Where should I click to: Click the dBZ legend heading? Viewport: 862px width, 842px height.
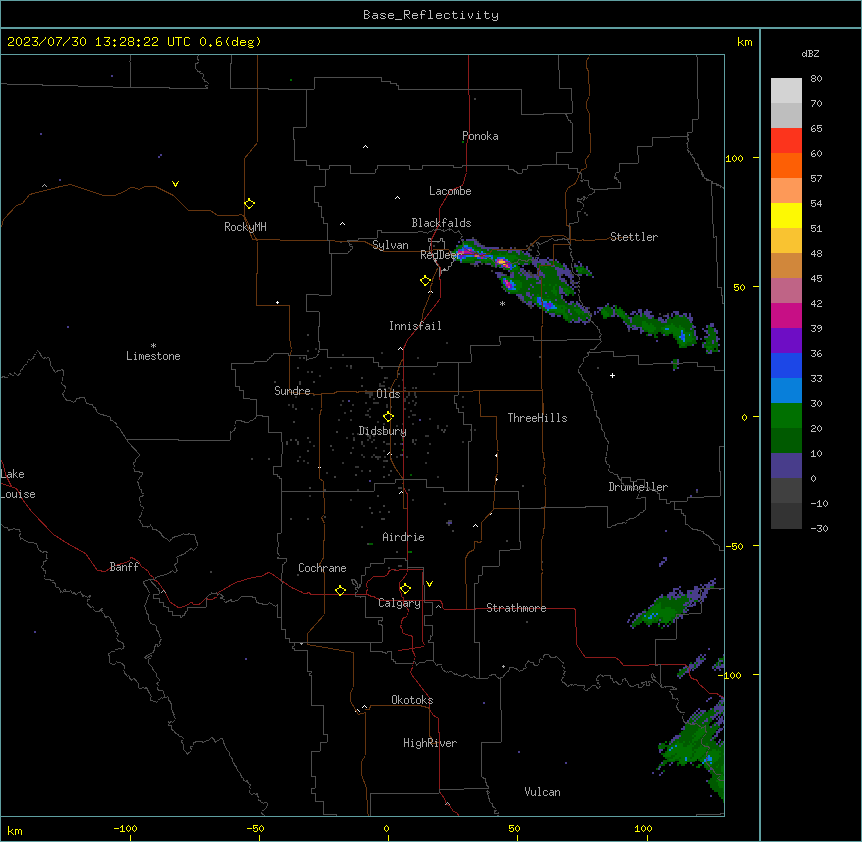[x=810, y=54]
